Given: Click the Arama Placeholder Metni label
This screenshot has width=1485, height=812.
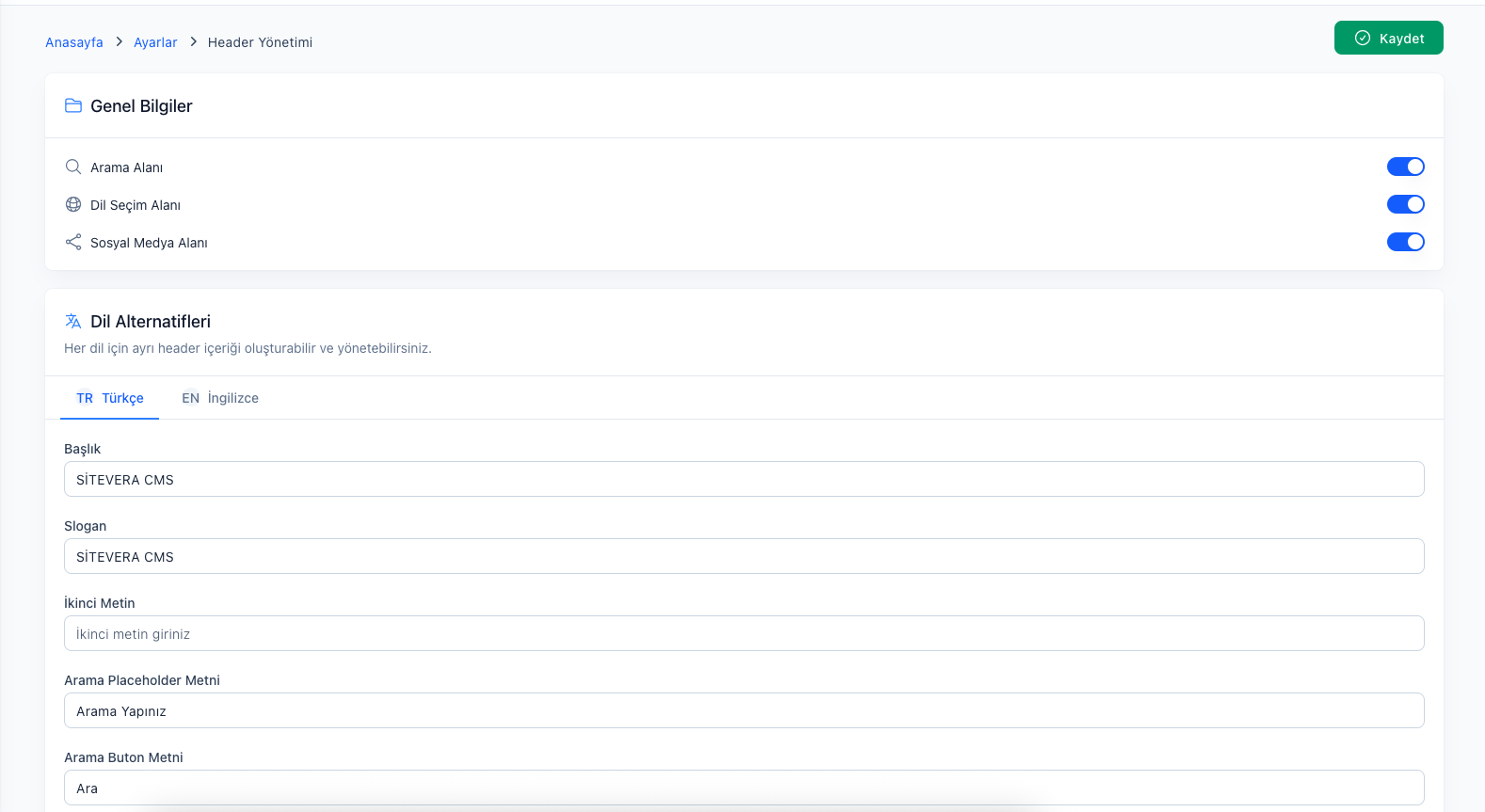Looking at the screenshot, I should (x=142, y=680).
